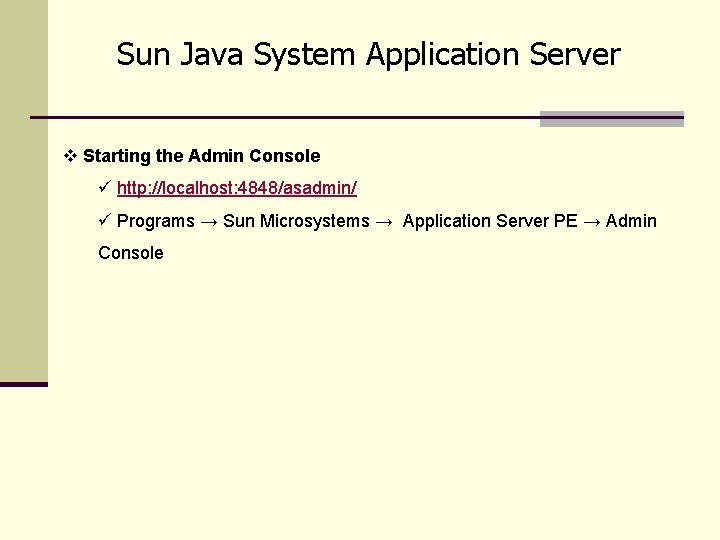Viewport: 720px width, 540px height.
Task: Click the word 'Console' on the last line
Action: tap(131, 253)
